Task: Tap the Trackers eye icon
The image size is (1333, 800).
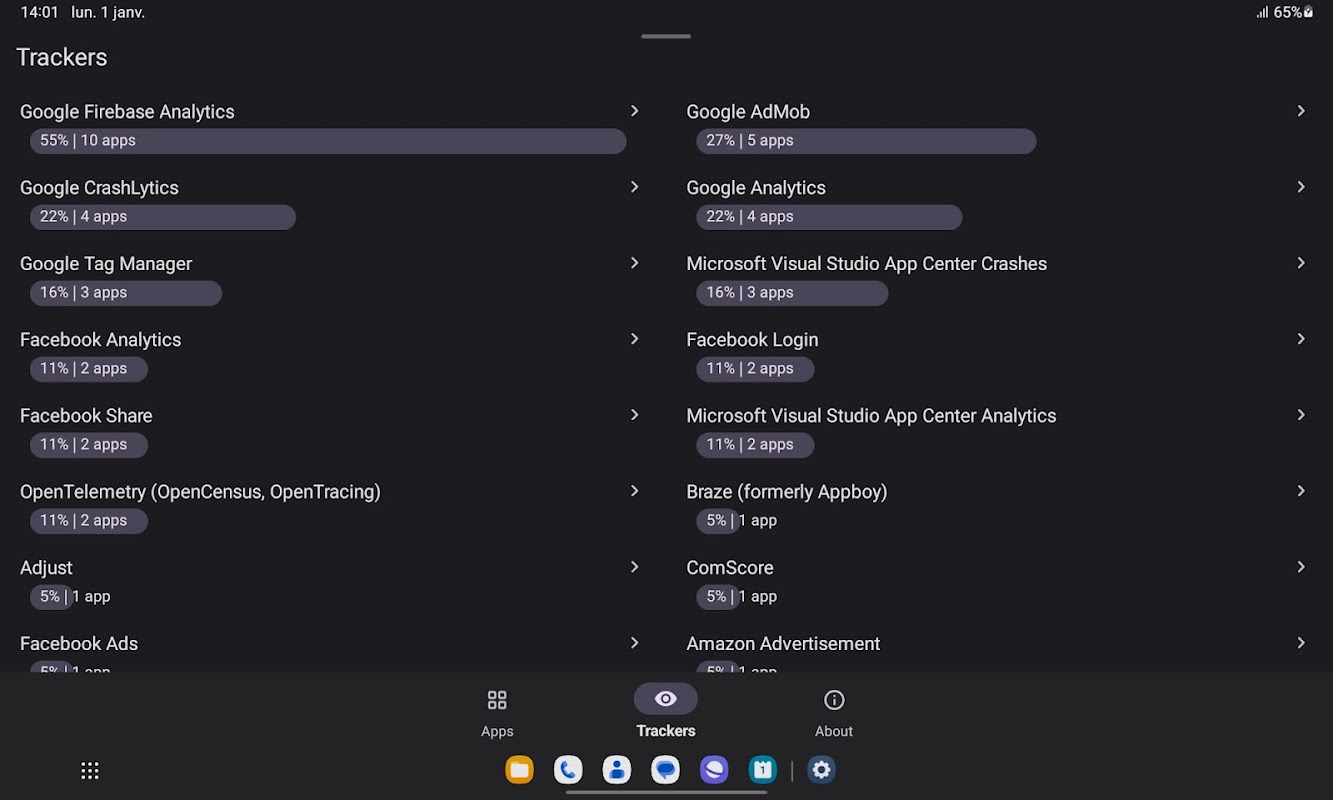Action: [666, 699]
